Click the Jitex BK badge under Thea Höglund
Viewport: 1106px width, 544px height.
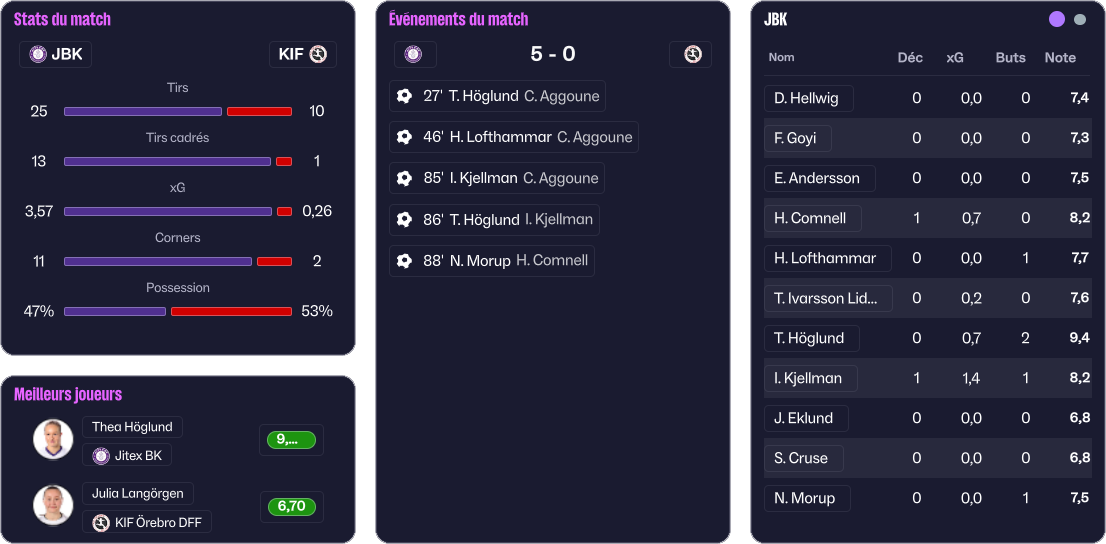tap(101, 456)
